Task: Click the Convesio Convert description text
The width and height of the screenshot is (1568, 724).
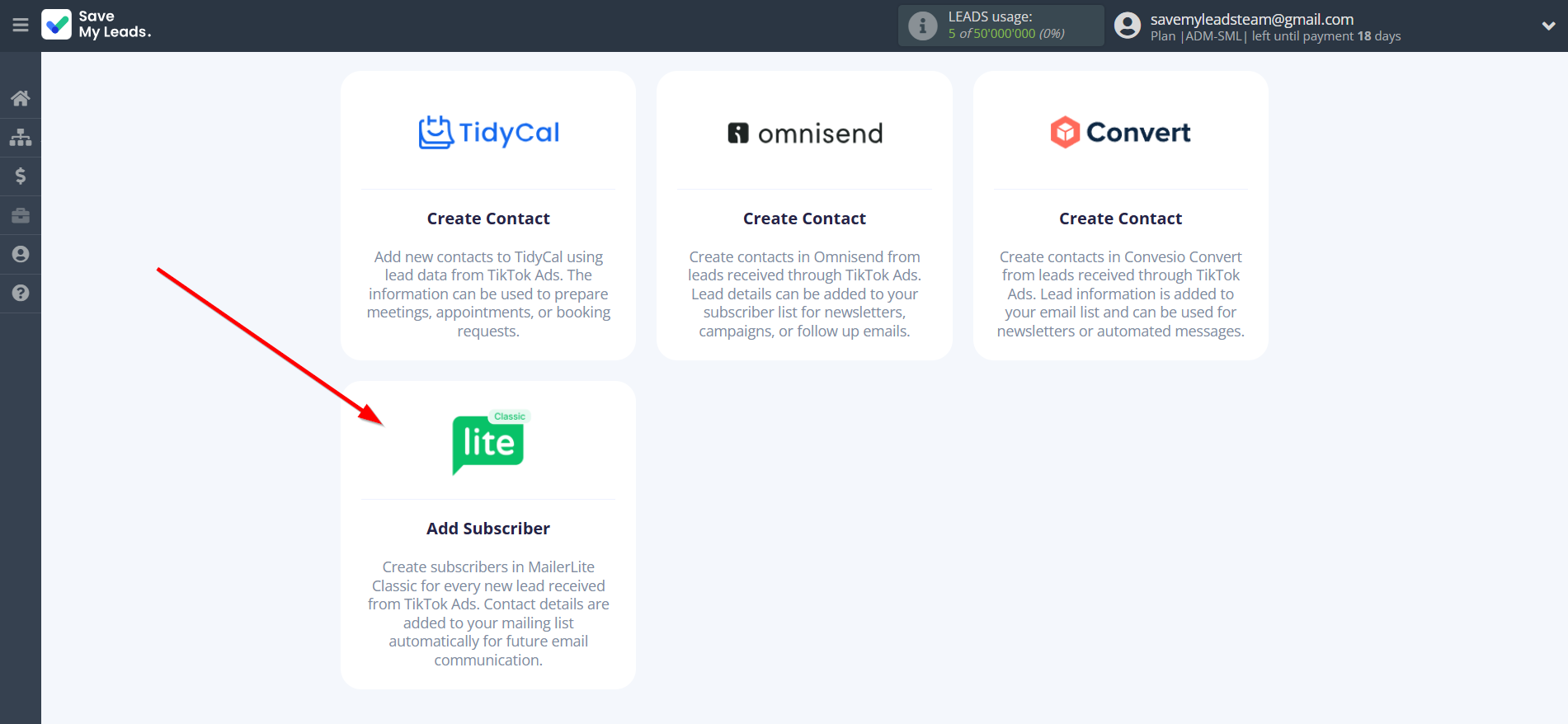Action: pos(1120,294)
